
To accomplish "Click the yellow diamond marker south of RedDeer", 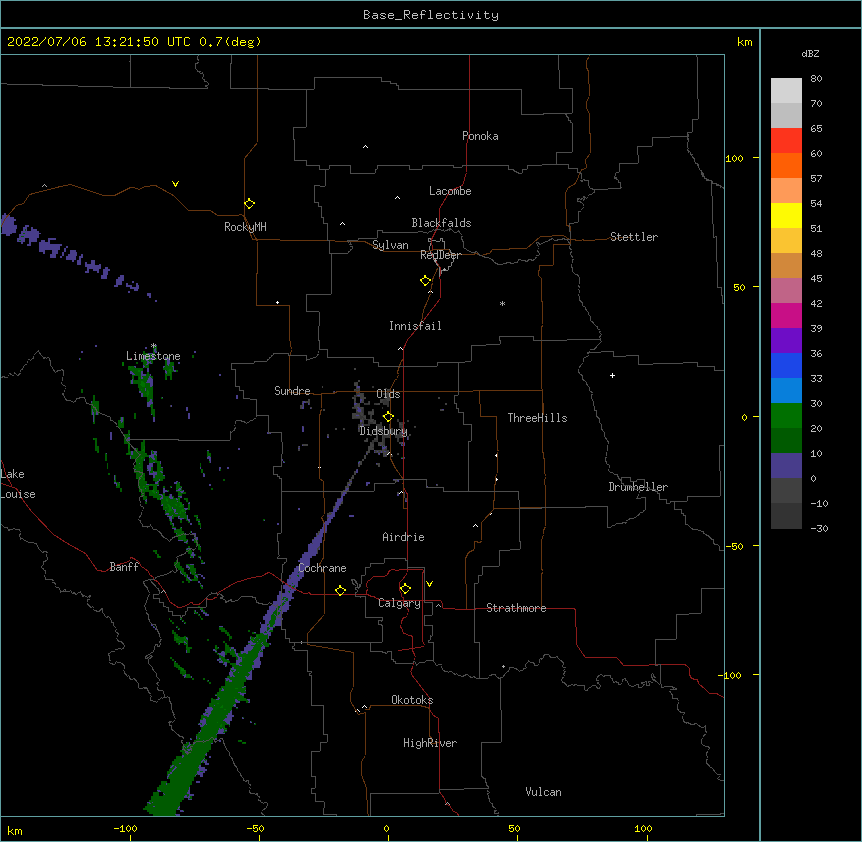I will point(426,281).
